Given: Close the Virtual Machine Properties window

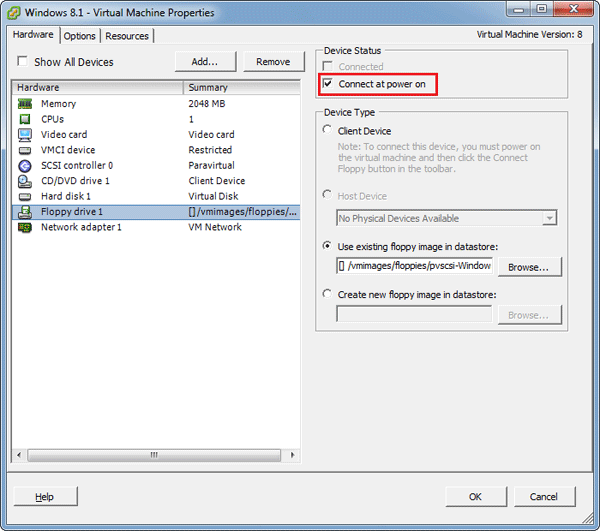Looking at the screenshot, I should click(574, 9).
